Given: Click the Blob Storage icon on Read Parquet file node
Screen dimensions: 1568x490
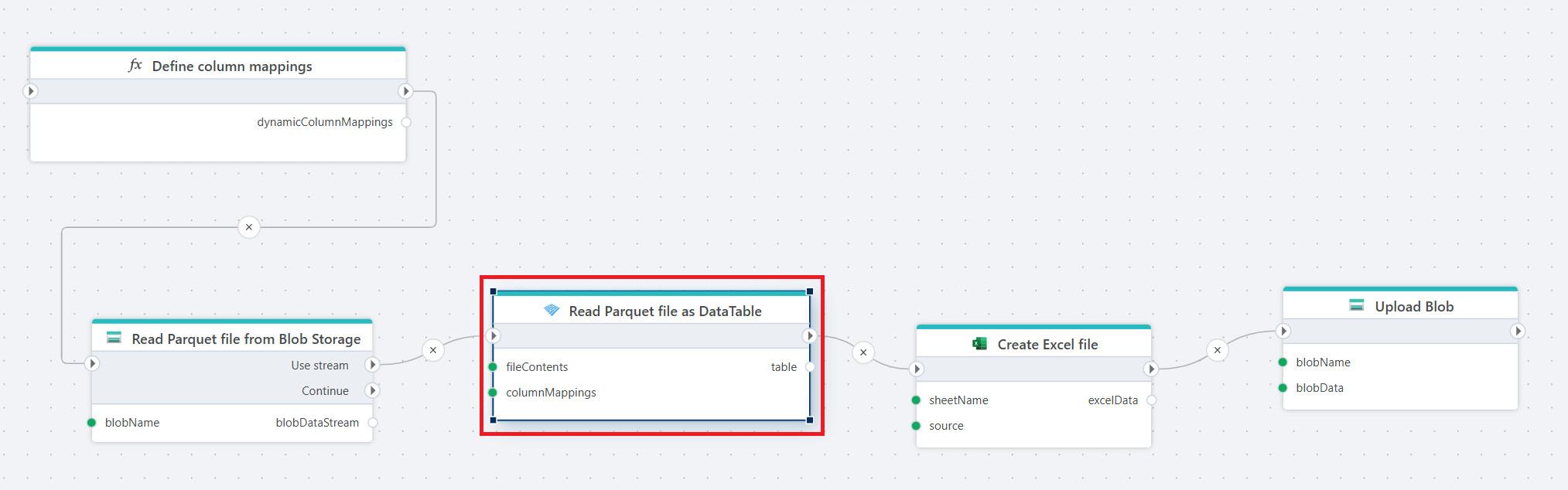Looking at the screenshot, I should coord(114,339).
